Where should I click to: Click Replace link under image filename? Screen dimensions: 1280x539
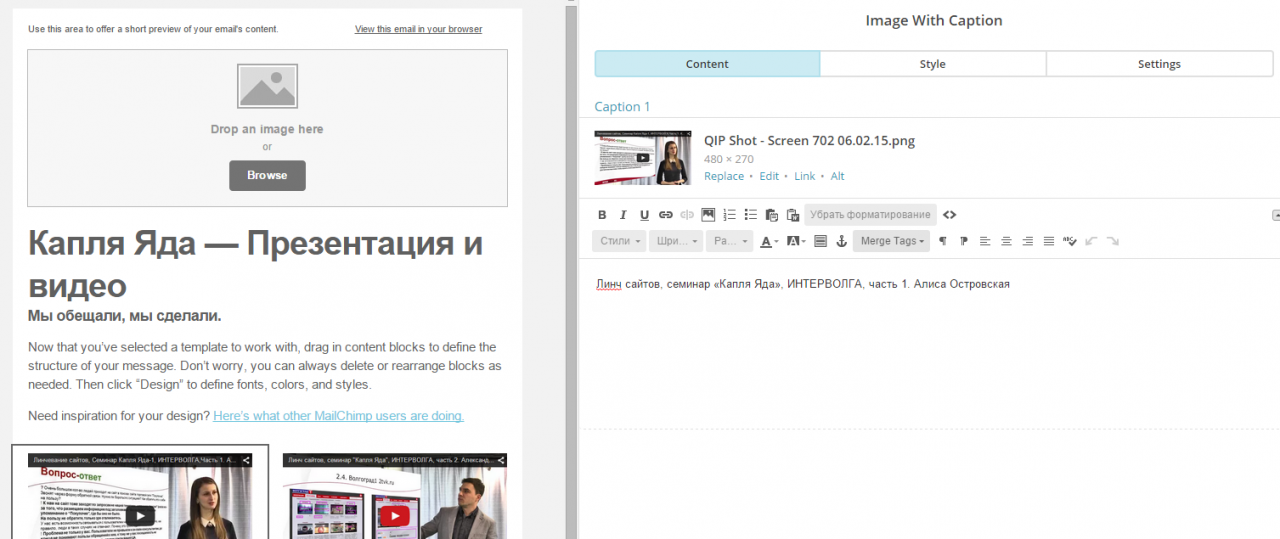[x=724, y=176]
